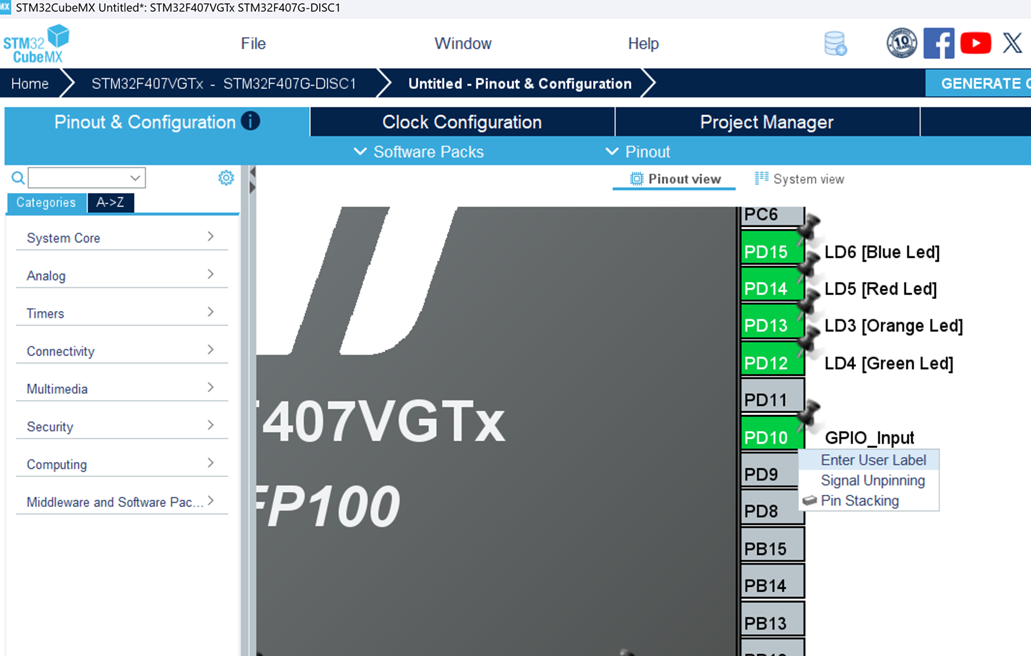The width and height of the screenshot is (1031, 656).
Task: Click the info icon beside Pinout & Configuration
Action: click(x=251, y=121)
